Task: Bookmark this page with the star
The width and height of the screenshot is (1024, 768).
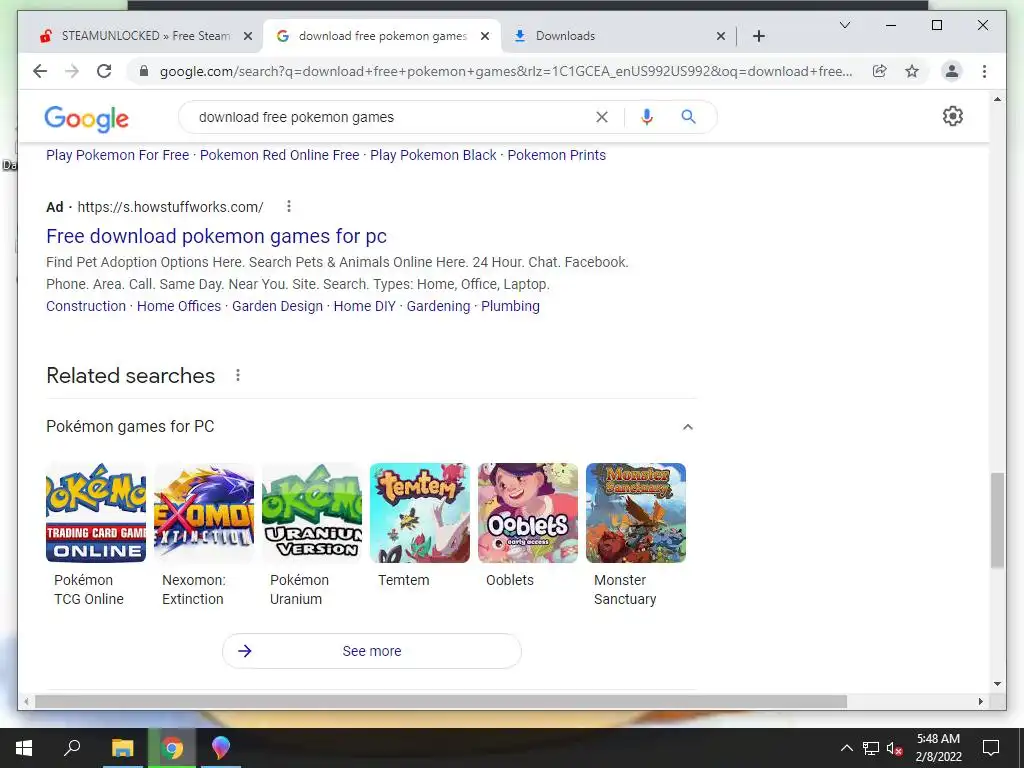Action: (x=912, y=71)
